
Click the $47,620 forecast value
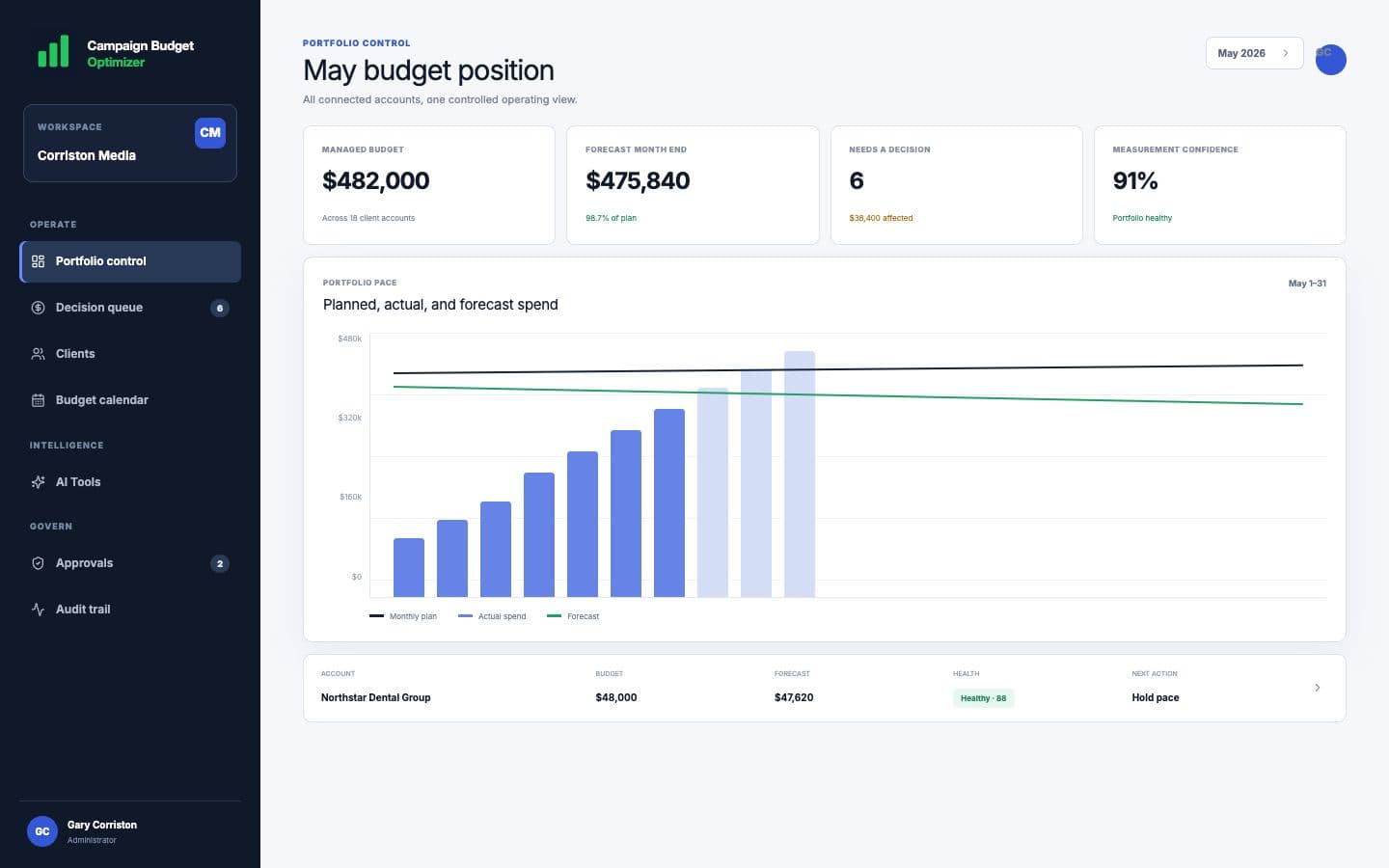coord(794,697)
